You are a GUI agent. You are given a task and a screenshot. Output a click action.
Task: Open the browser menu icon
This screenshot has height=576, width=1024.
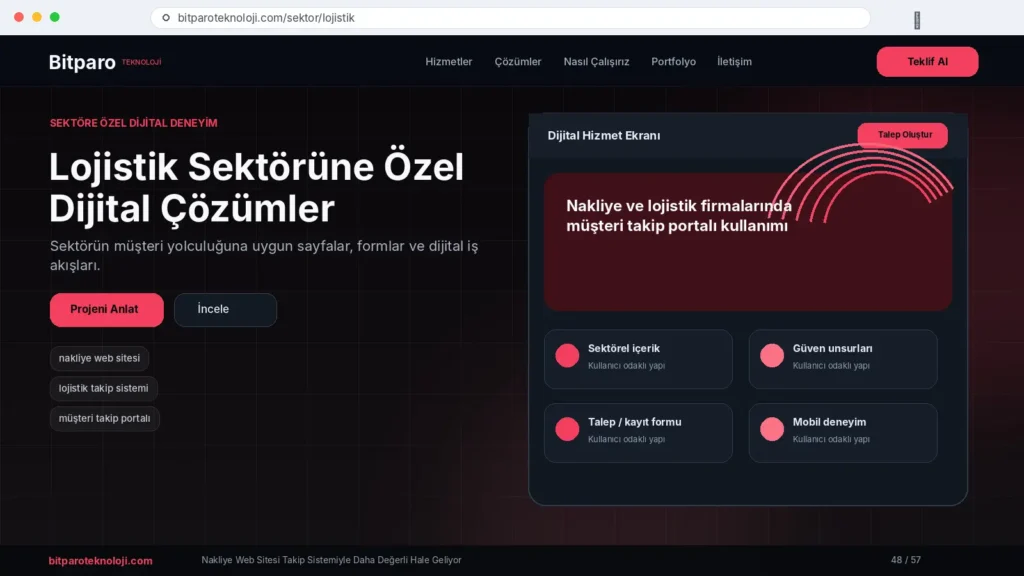[x=917, y=20]
